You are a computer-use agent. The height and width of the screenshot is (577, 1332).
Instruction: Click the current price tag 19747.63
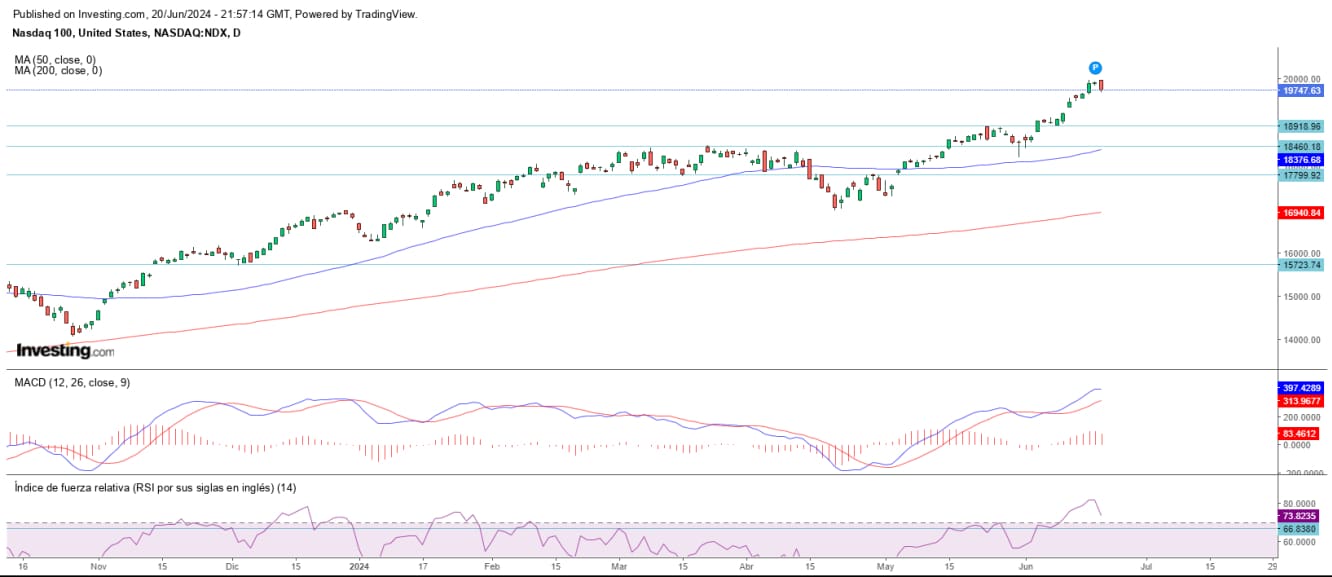coord(1301,90)
